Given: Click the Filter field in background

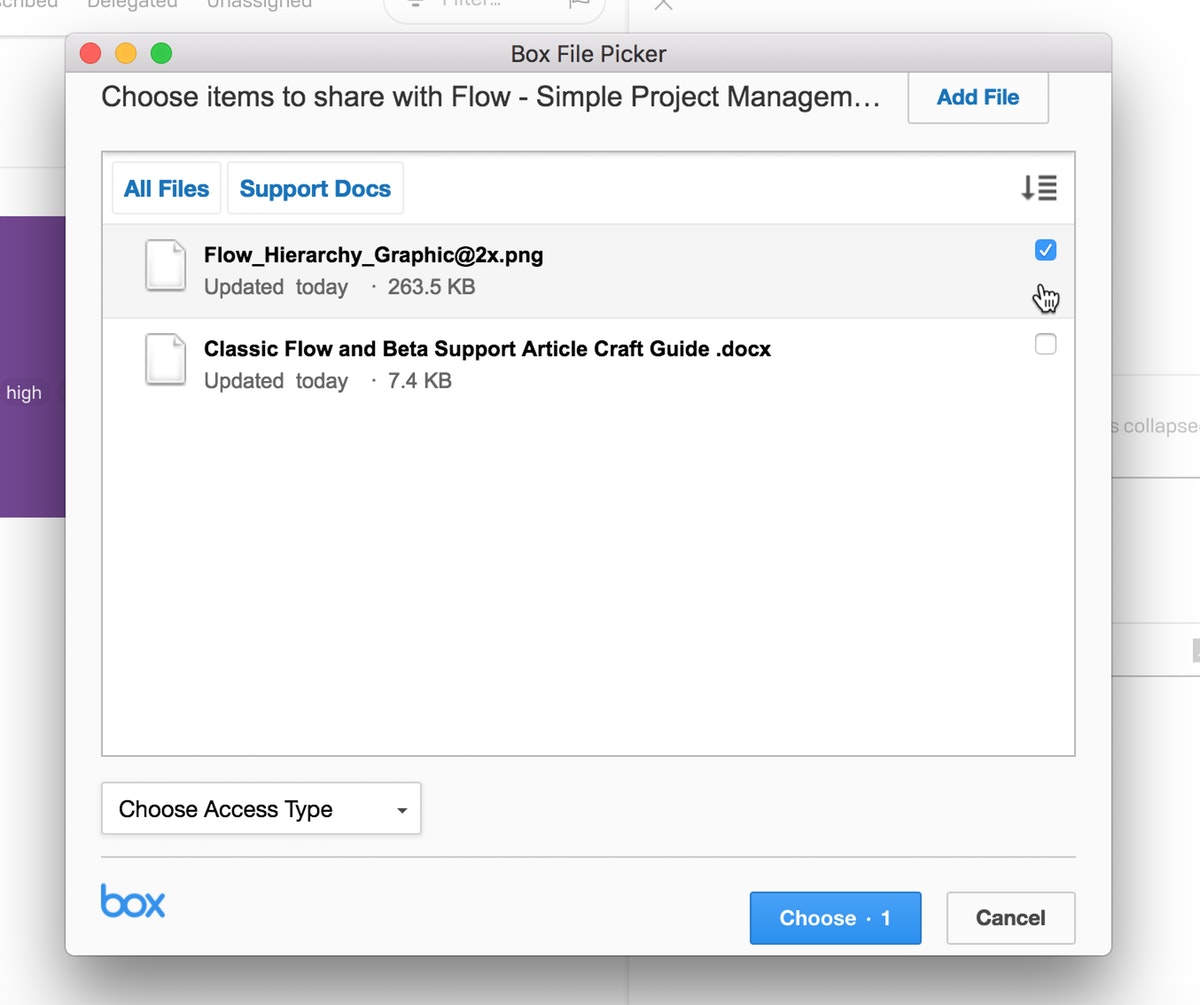Looking at the screenshot, I should [494, 6].
